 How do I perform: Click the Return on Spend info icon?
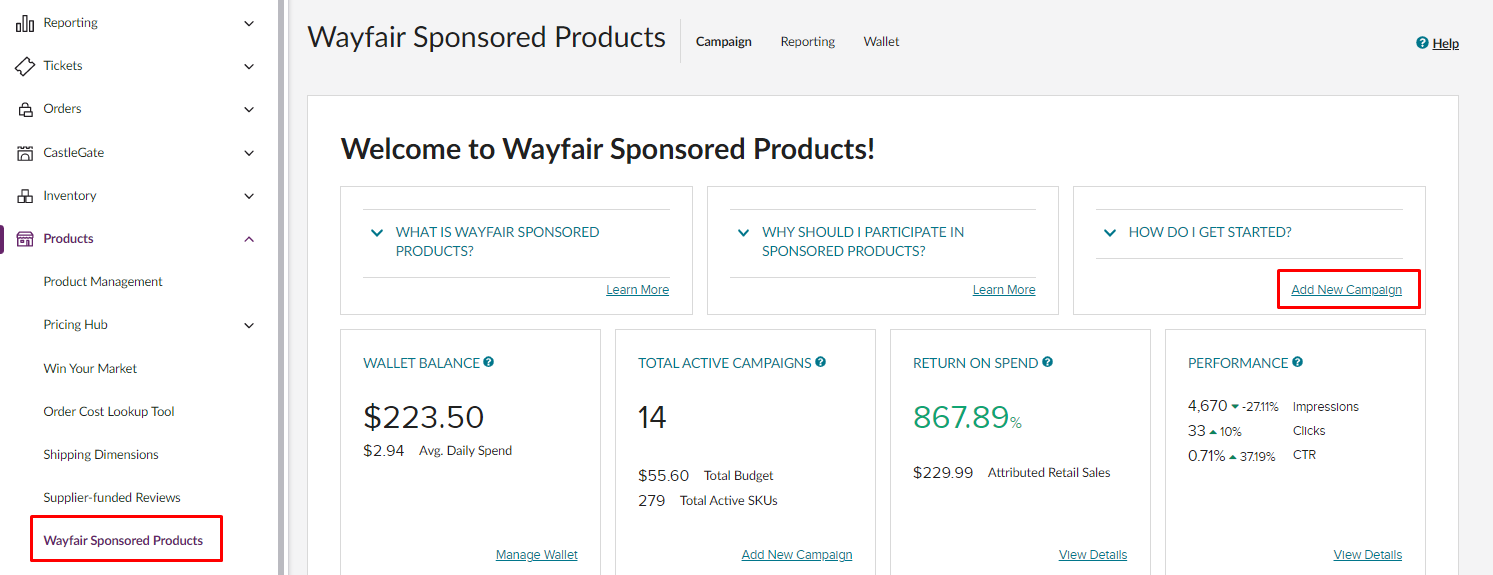1047,362
